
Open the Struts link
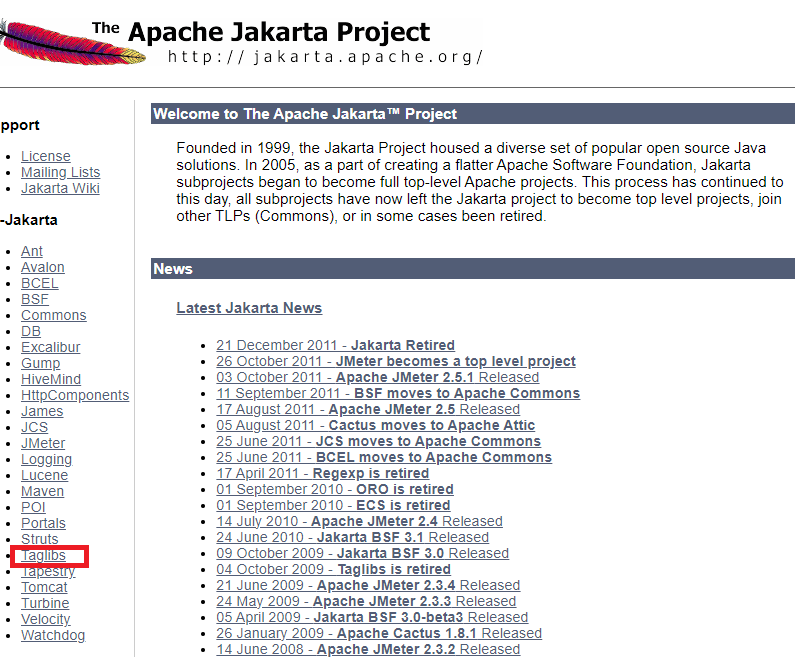click(x=40, y=539)
